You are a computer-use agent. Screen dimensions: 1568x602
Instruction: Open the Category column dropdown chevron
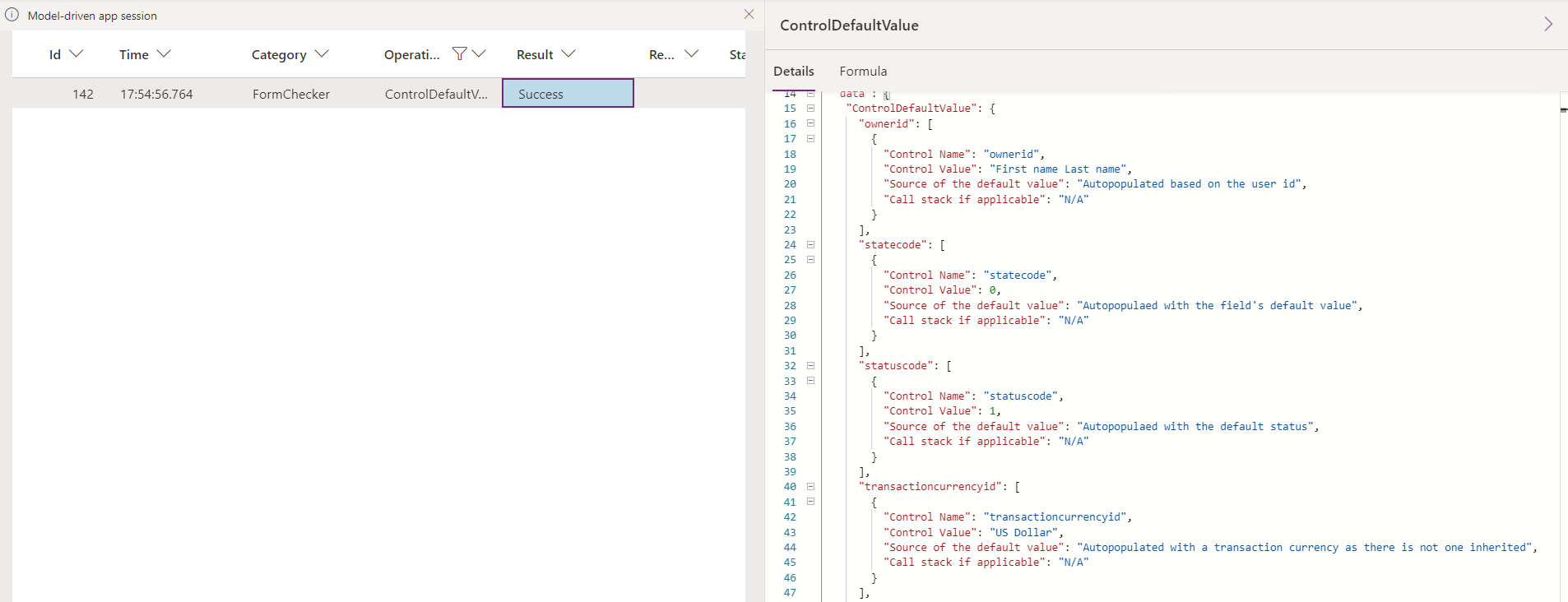pyautogui.click(x=322, y=53)
